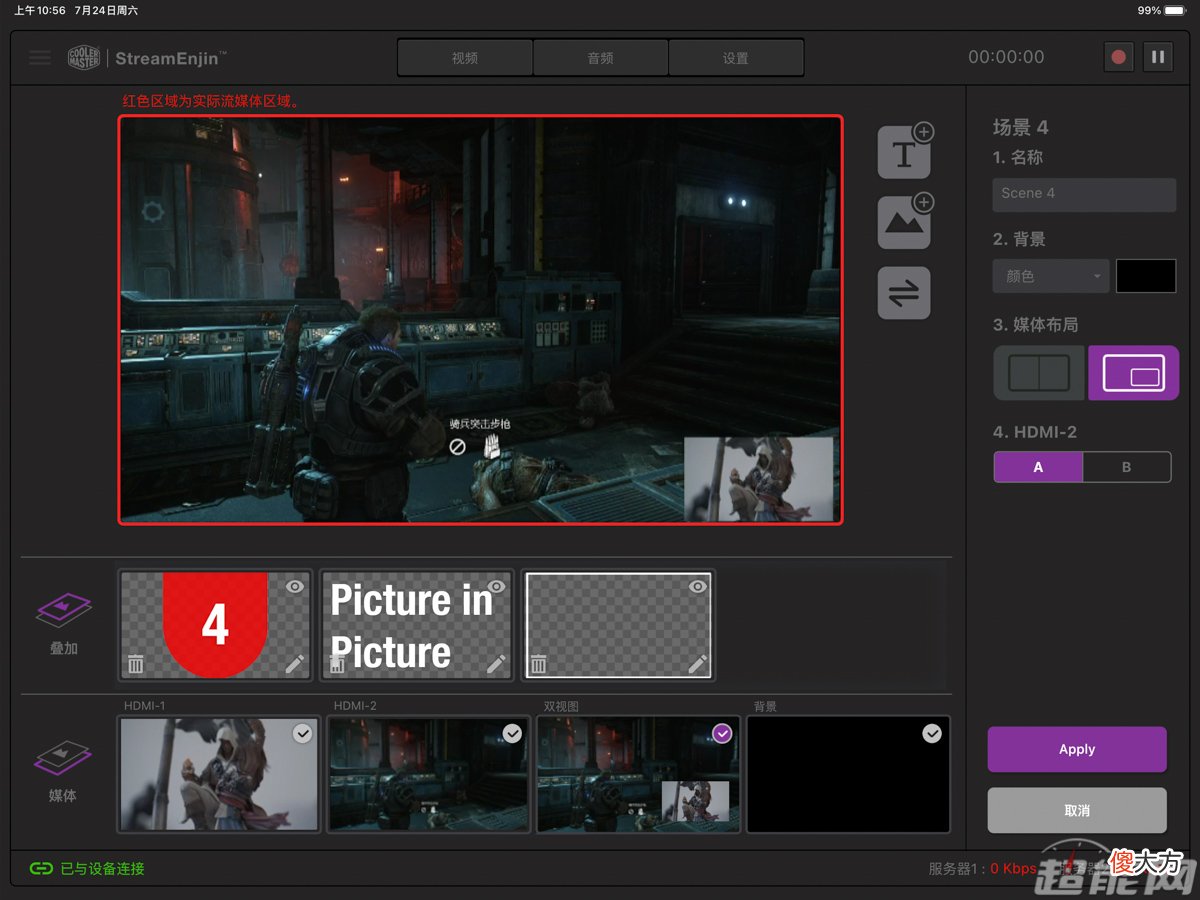Viewport: 1200px width, 900px height.
Task: Edit the number 4 overlay
Action: [295, 663]
